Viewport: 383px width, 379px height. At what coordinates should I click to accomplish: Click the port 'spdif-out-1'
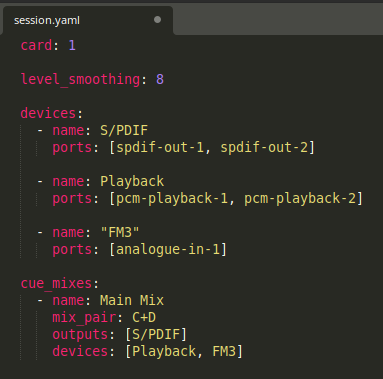tap(160, 147)
